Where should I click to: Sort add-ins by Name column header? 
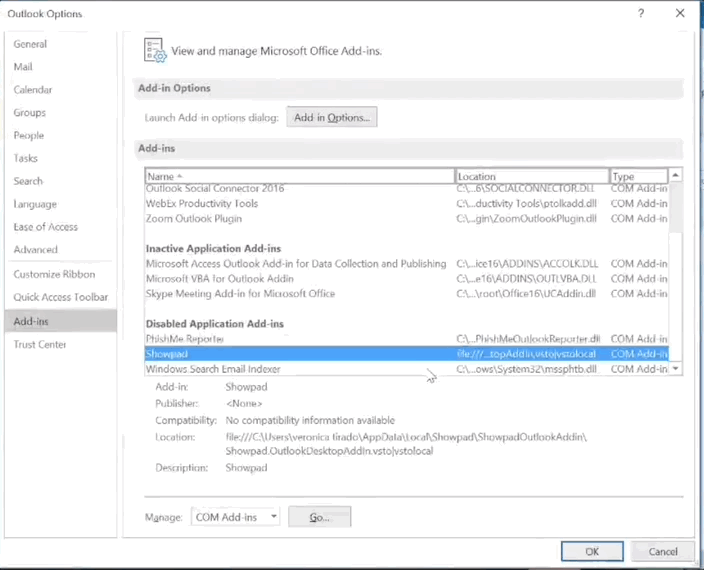tap(299, 176)
